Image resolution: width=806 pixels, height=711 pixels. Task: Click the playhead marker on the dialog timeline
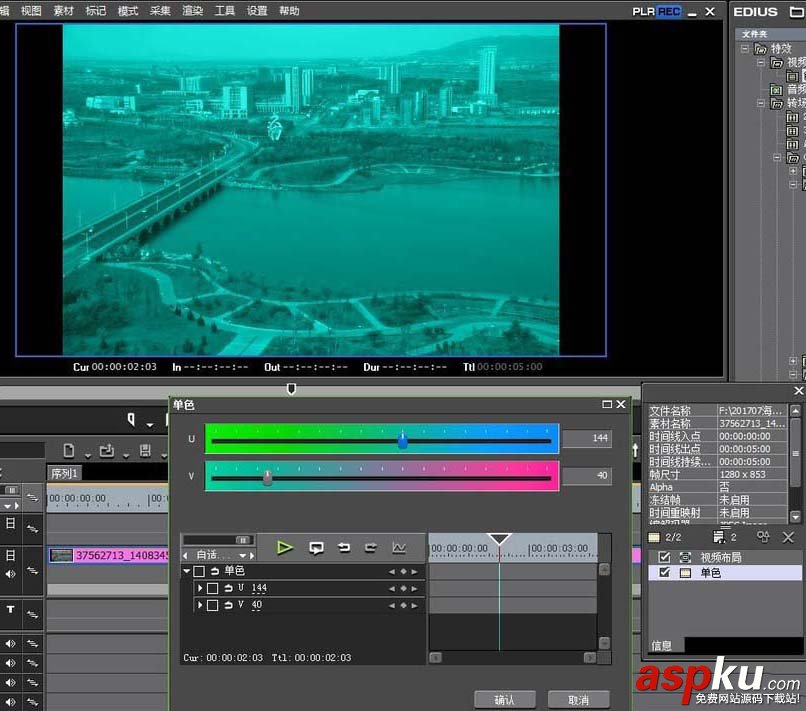tap(499, 539)
